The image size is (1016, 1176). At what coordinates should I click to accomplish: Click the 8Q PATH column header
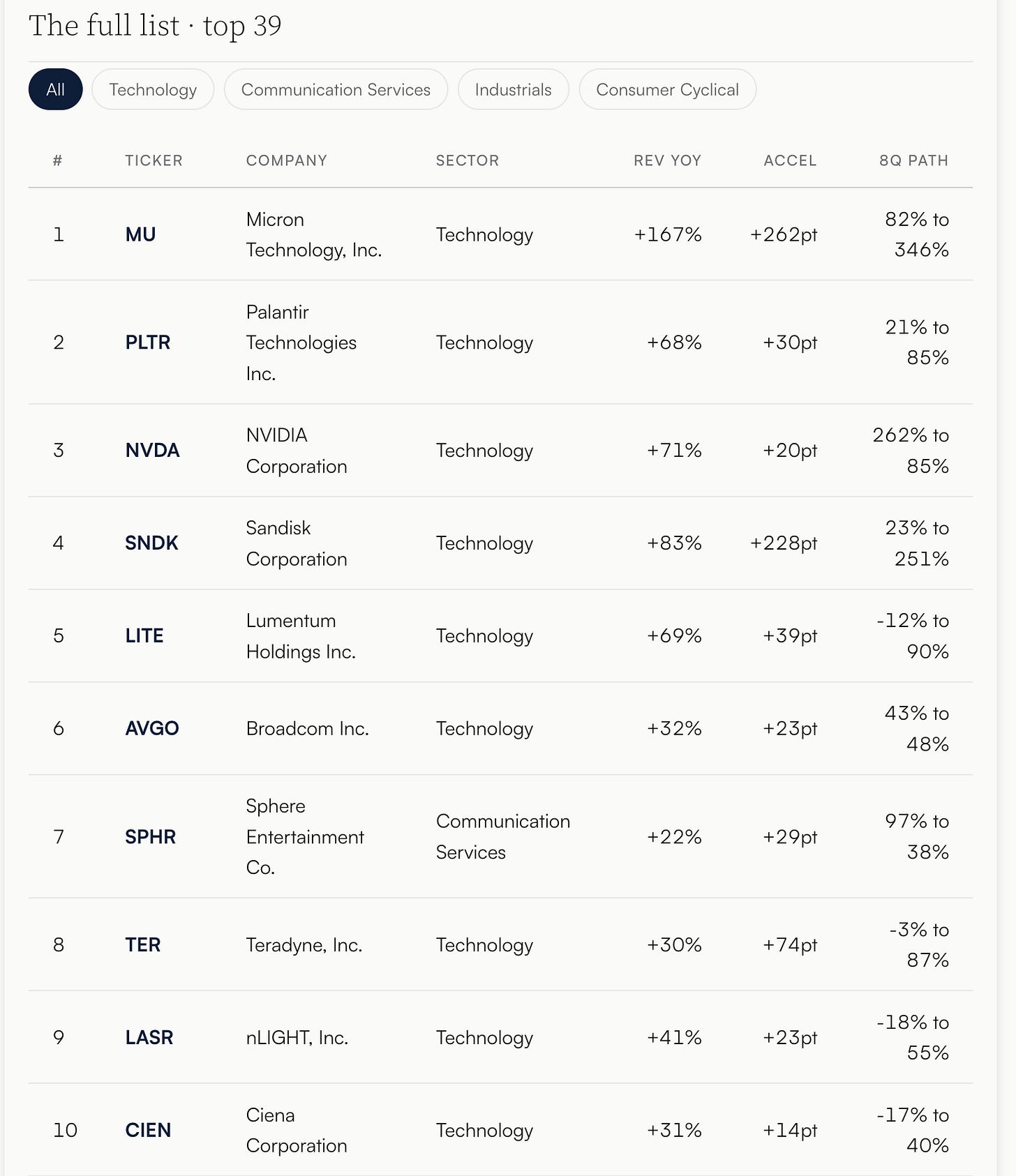click(x=913, y=160)
